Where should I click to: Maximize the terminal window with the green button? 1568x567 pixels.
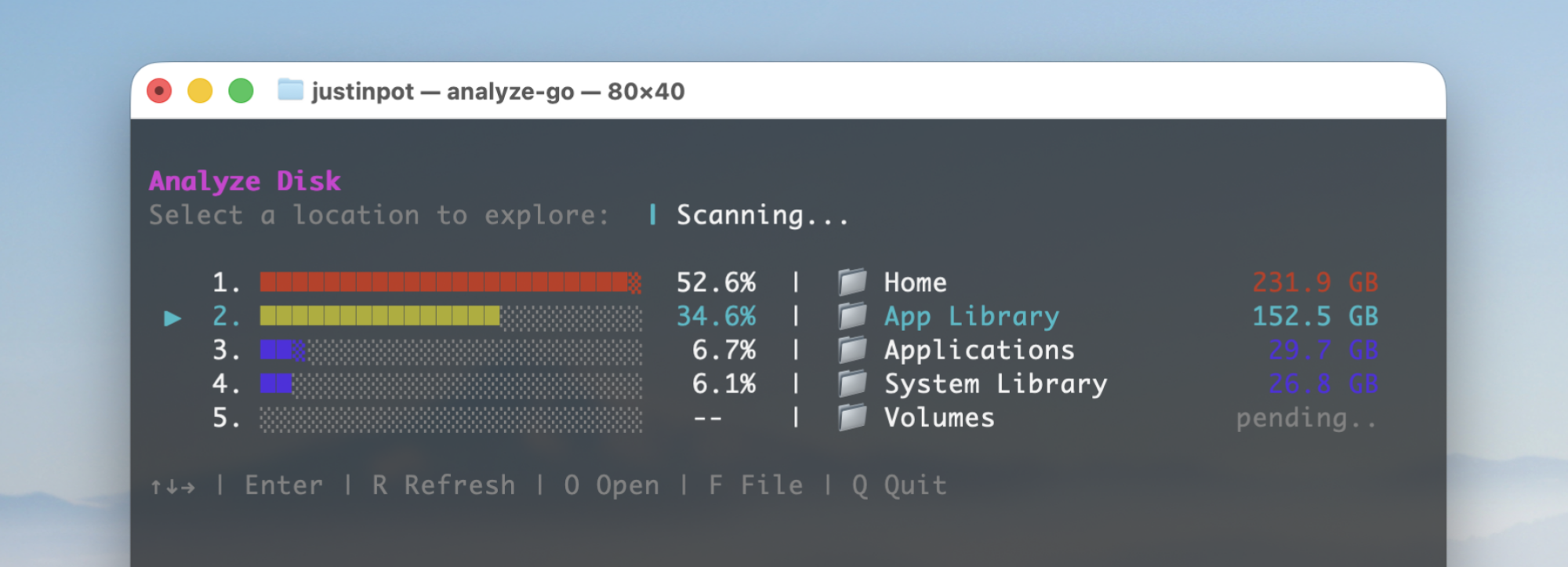coord(241,91)
